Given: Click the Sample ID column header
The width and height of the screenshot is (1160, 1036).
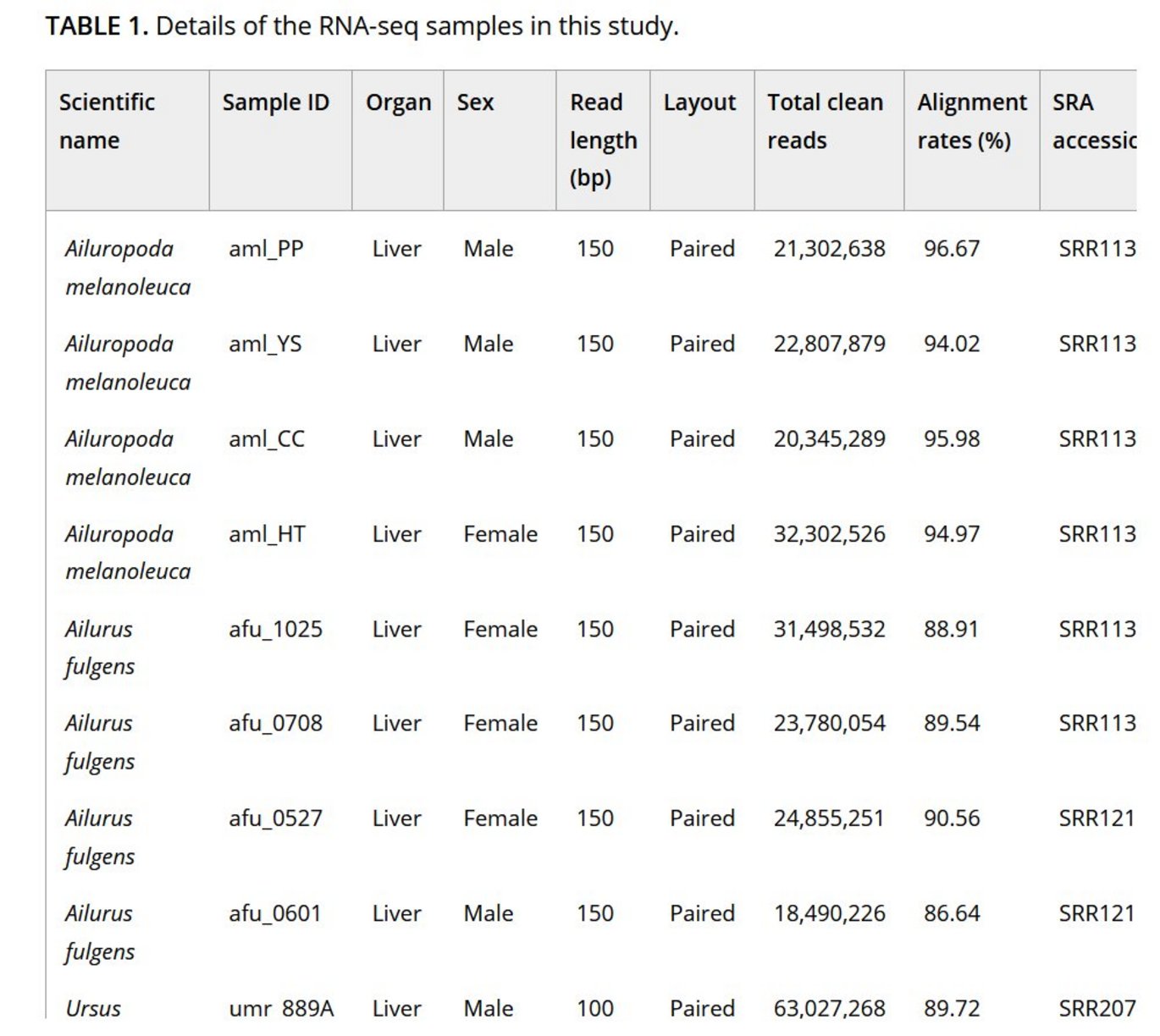Looking at the screenshot, I should (x=275, y=102).
